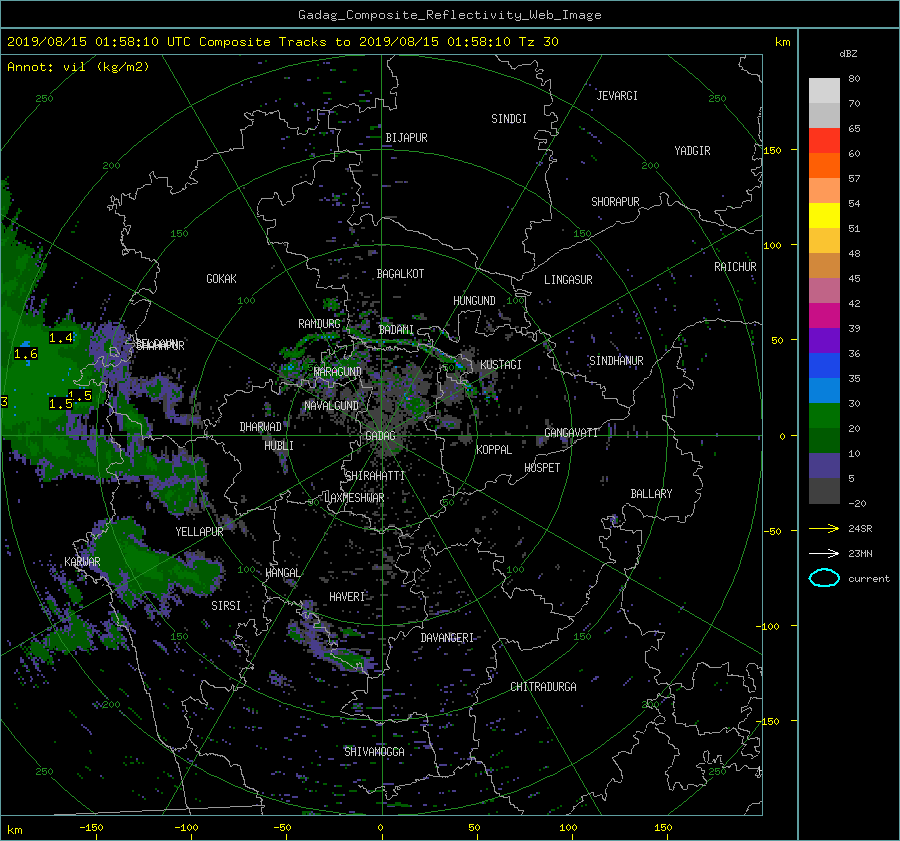Image resolution: width=900 pixels, height=841 pixels.
Task: Click the KUSTAGI city label
Action: coord(501,365)
